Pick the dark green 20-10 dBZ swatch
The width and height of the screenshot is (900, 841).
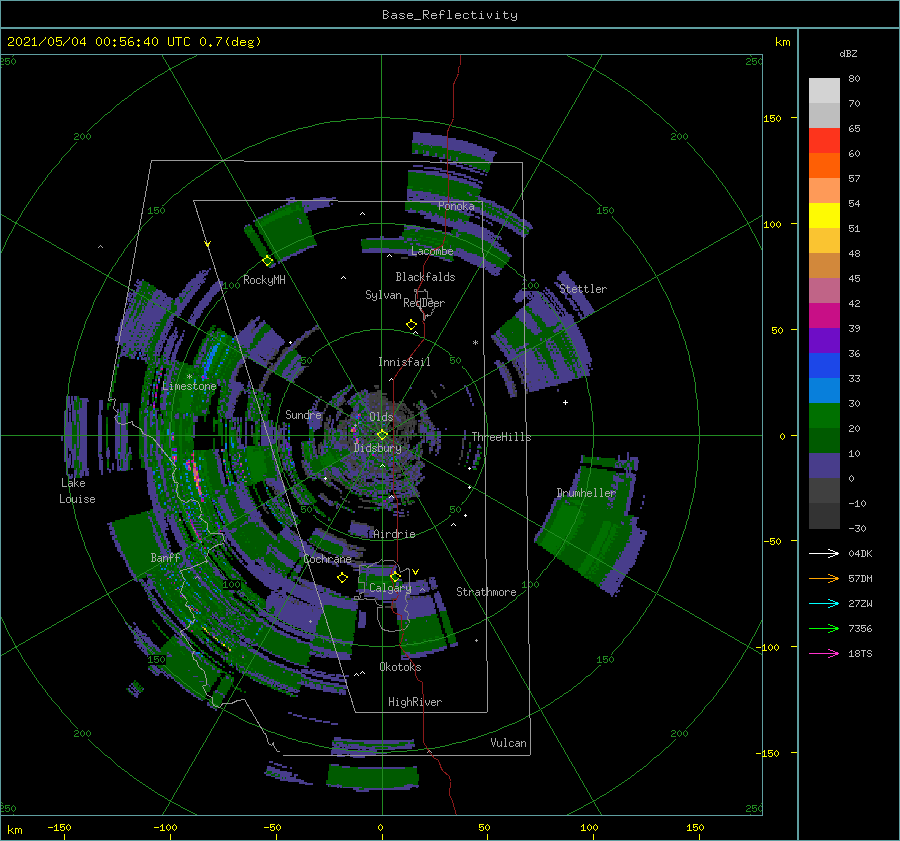click(824, 441)
